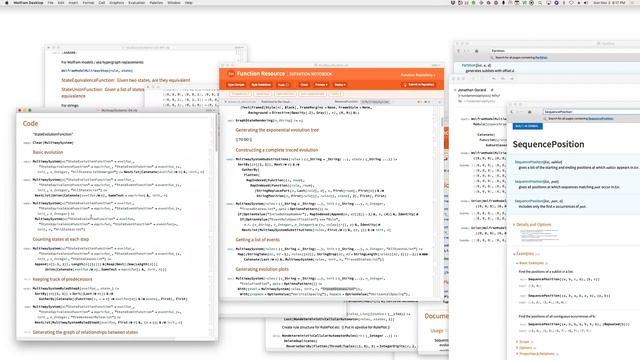Image resolution: width=640 pixels, height=360 pixels.
Task: Open the Apple menu
Action: [x=7, y=3]
